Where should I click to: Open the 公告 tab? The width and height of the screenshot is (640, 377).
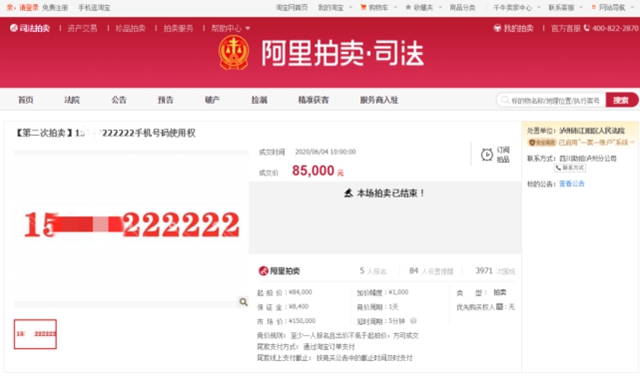pos(119,100)
